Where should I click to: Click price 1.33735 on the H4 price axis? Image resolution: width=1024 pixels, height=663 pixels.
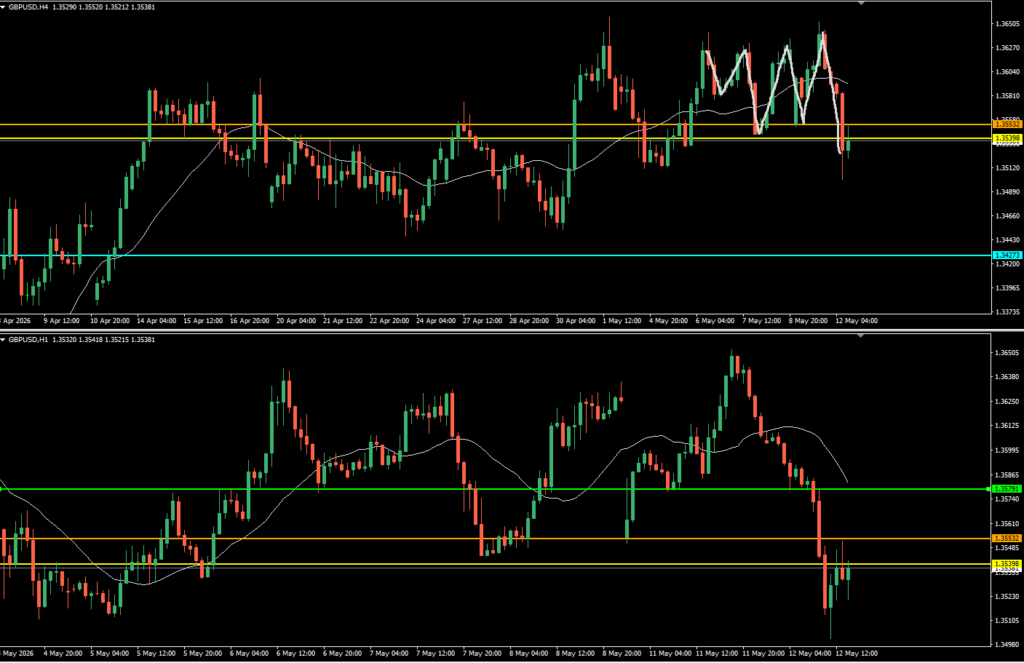(1007, 312)
